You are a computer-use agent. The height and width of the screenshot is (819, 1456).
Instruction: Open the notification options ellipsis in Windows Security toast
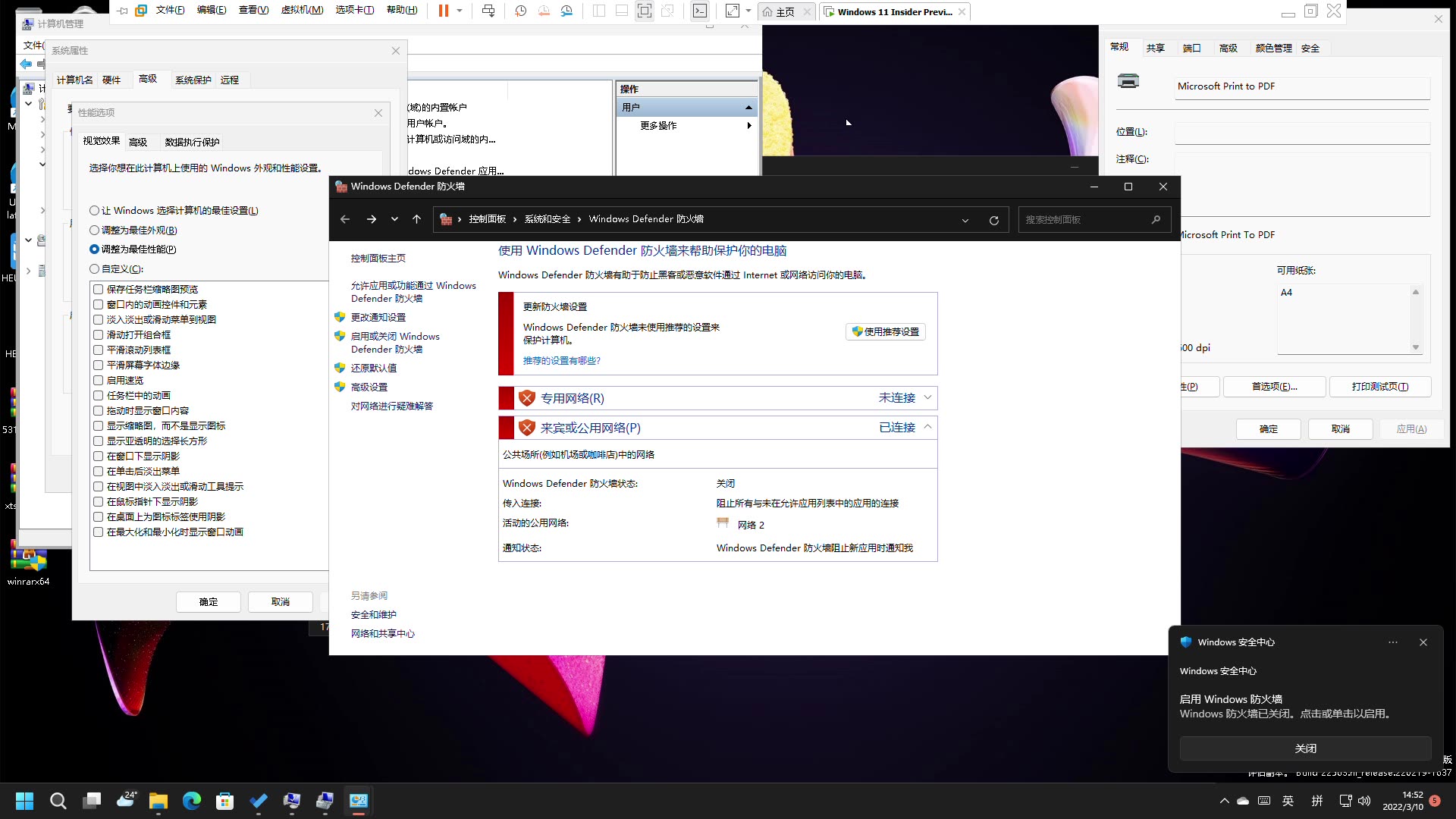coord(1393,642)
